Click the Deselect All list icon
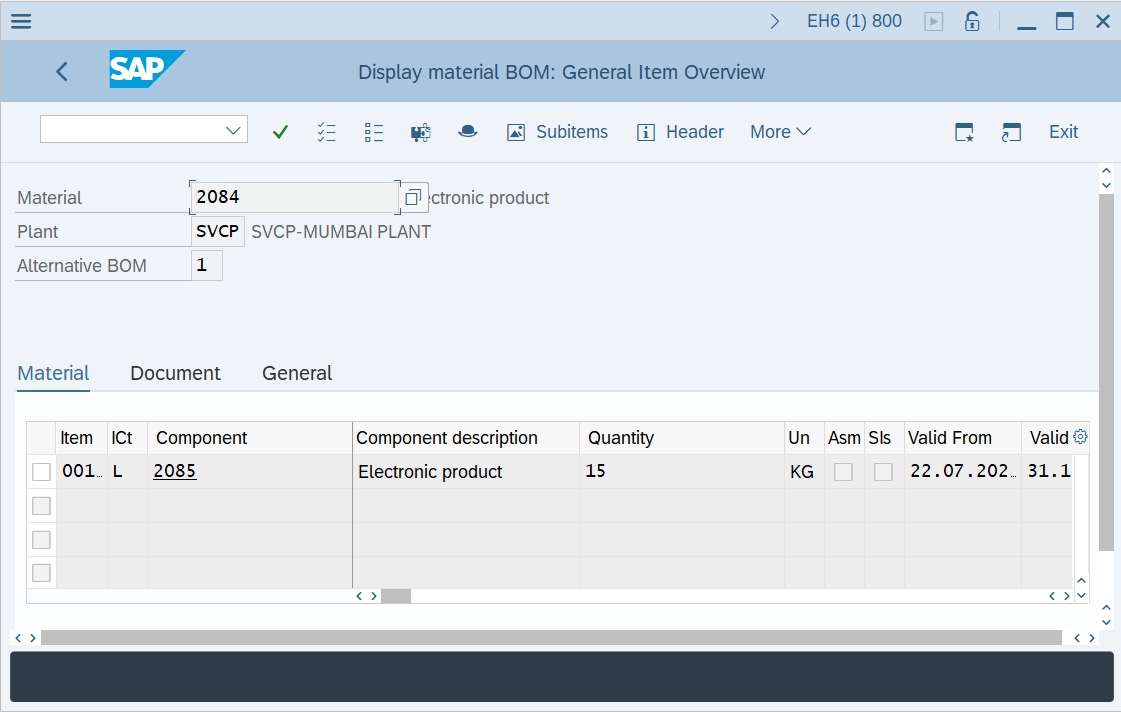 click(374, 132)
